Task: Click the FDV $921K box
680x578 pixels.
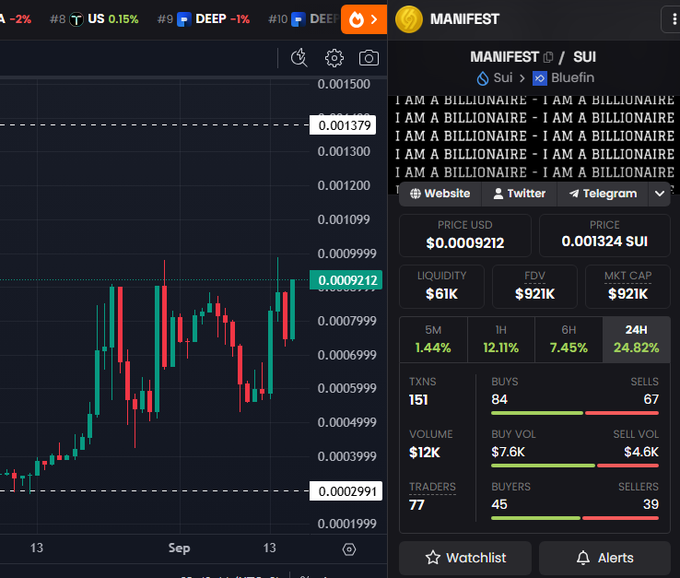Action: click(x=535, y=286)
